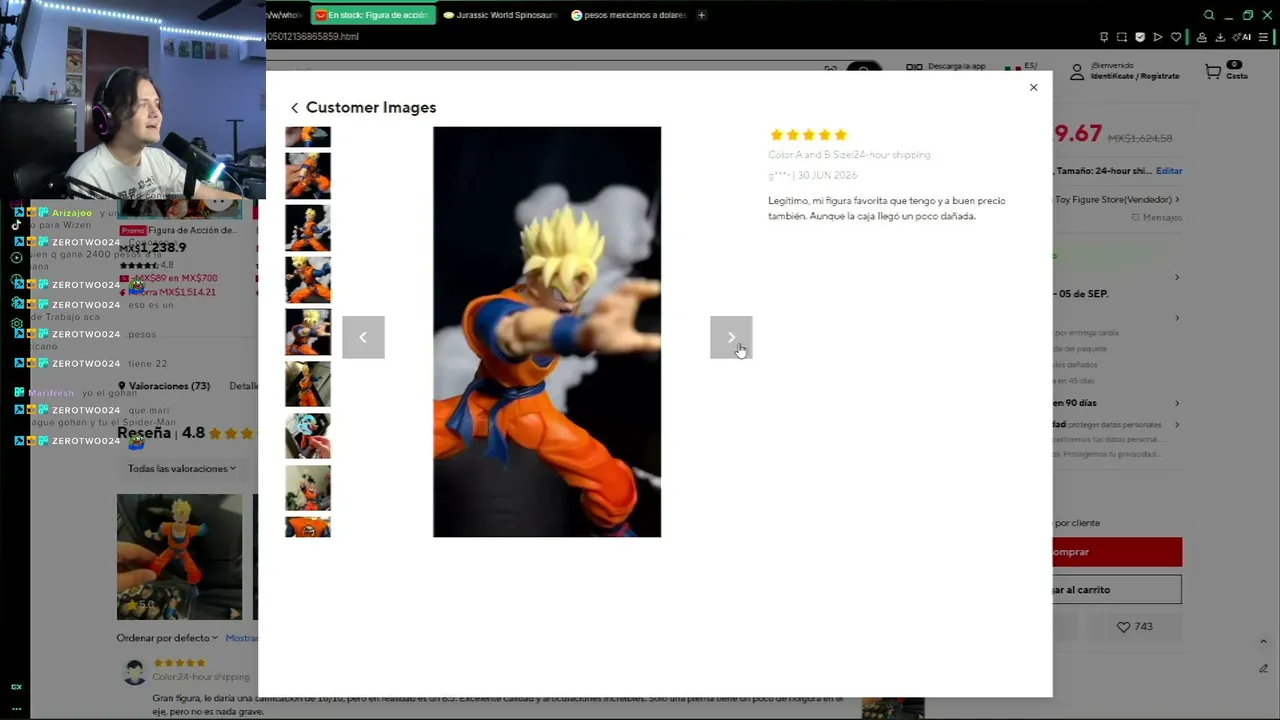Select the second customer image thumbnail
Screen dimensions: 1280x720
pos(308,175)
